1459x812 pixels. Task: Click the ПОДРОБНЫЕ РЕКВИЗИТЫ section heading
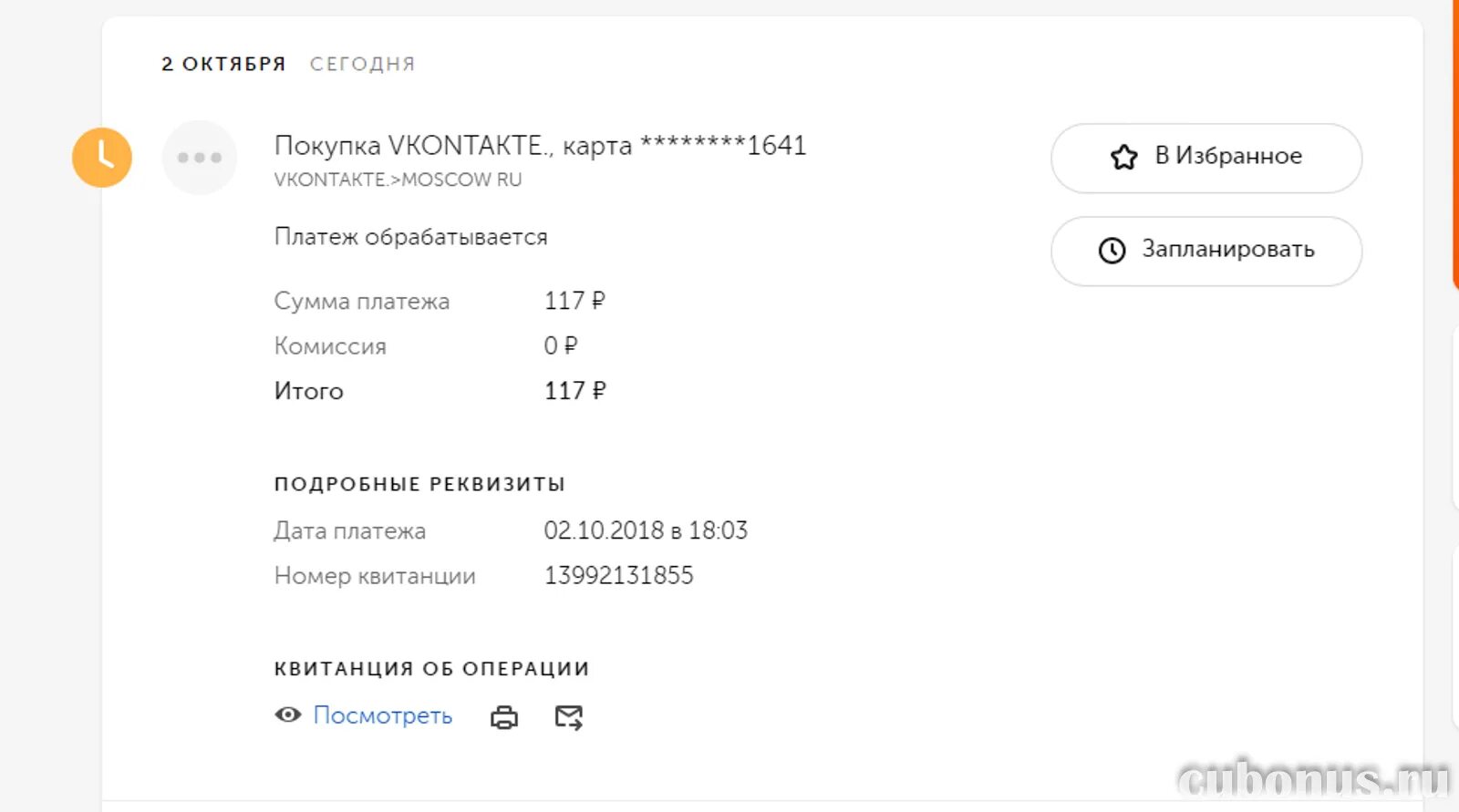[x=420, y=484]
